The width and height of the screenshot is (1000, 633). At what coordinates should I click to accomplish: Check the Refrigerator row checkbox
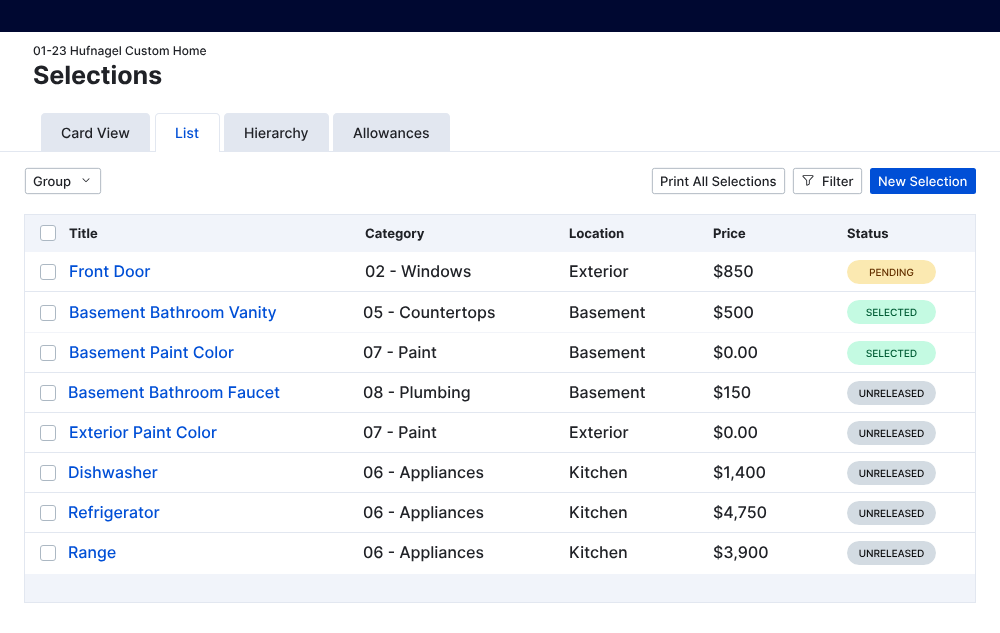(x=48, y=513)
